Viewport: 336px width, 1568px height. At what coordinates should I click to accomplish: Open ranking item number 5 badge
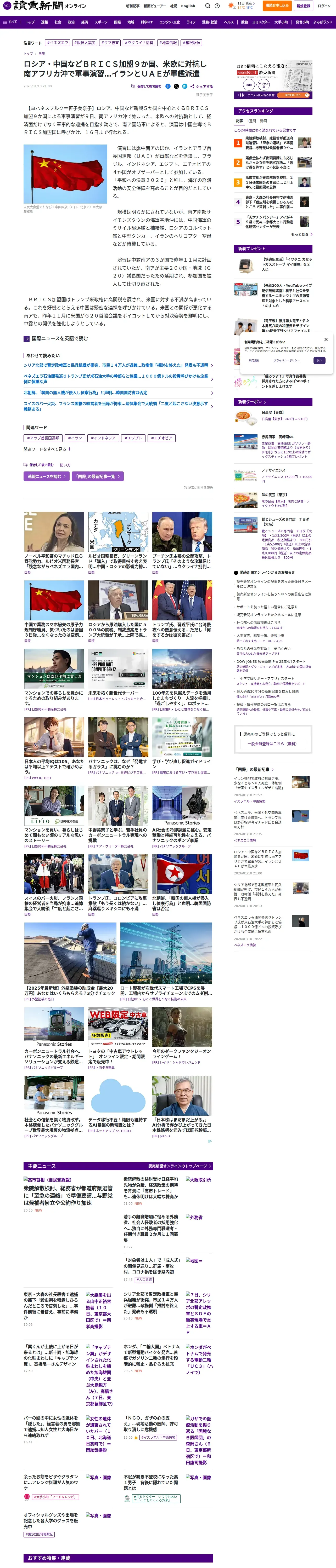click(x=238, y=222)
